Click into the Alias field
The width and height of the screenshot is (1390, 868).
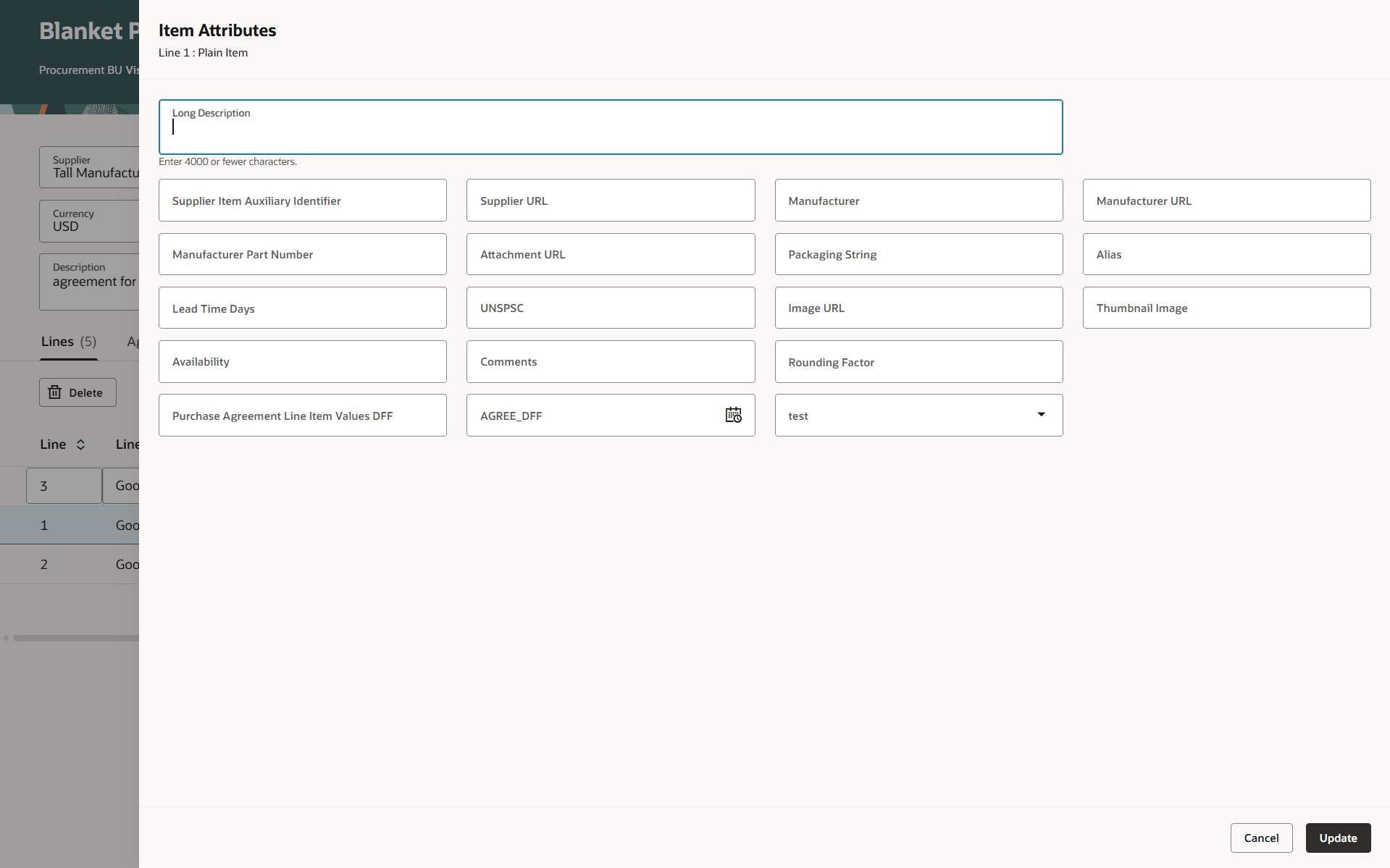click(x=1226, y=254)
